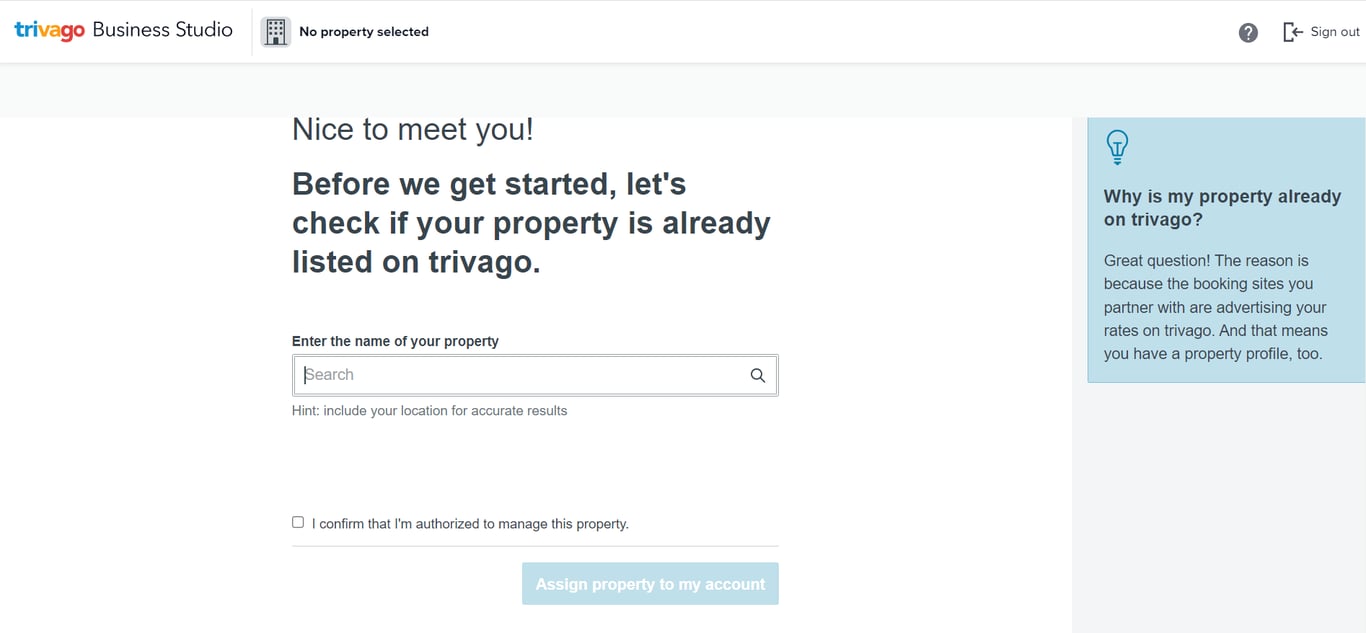Screen dimensions: 1366x633
Task: Click the magnifying glass search icon
Action: coord(757,375)
